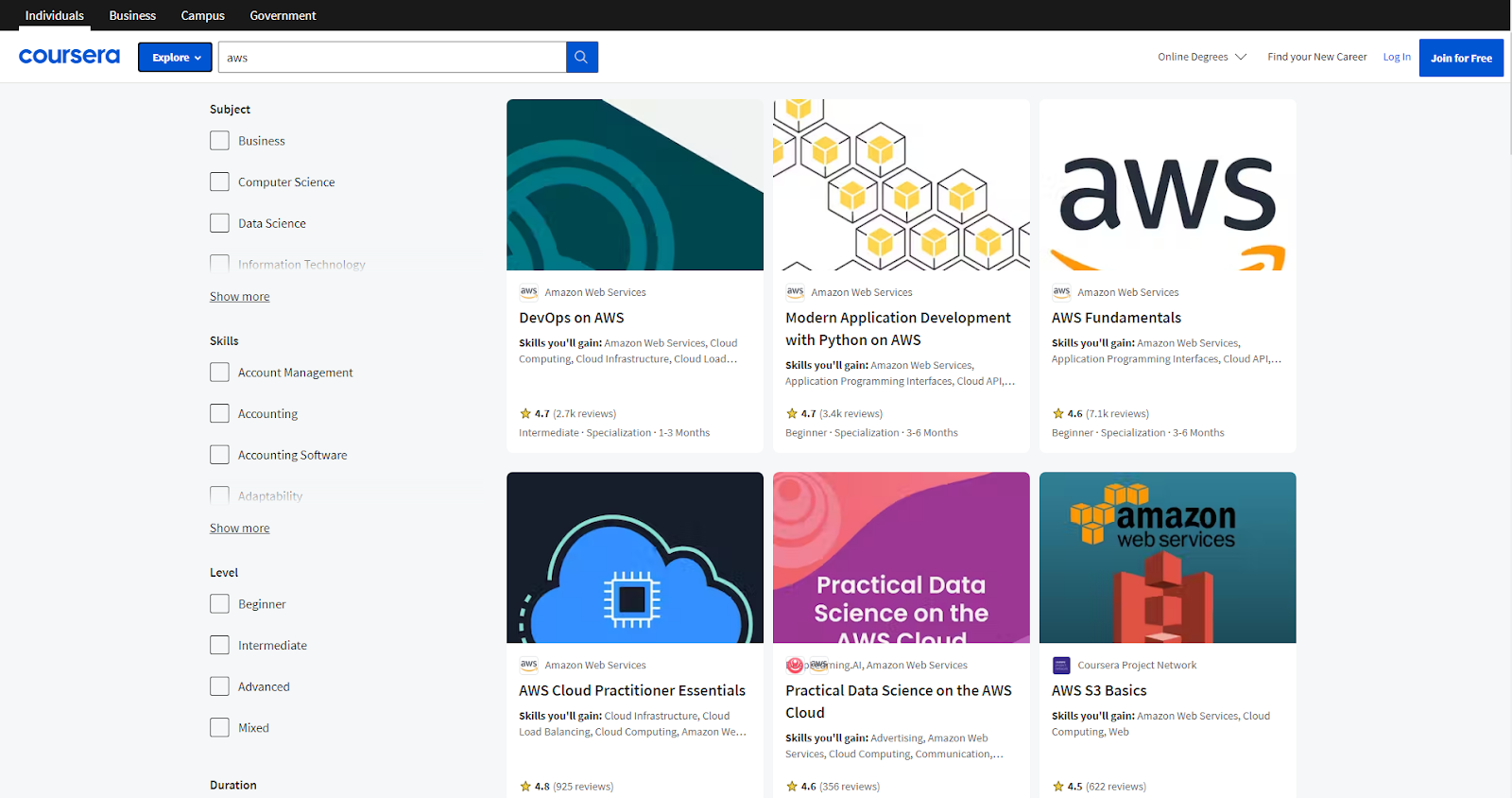Click the DeepLearning.AI logo icon

click(795, 665)
